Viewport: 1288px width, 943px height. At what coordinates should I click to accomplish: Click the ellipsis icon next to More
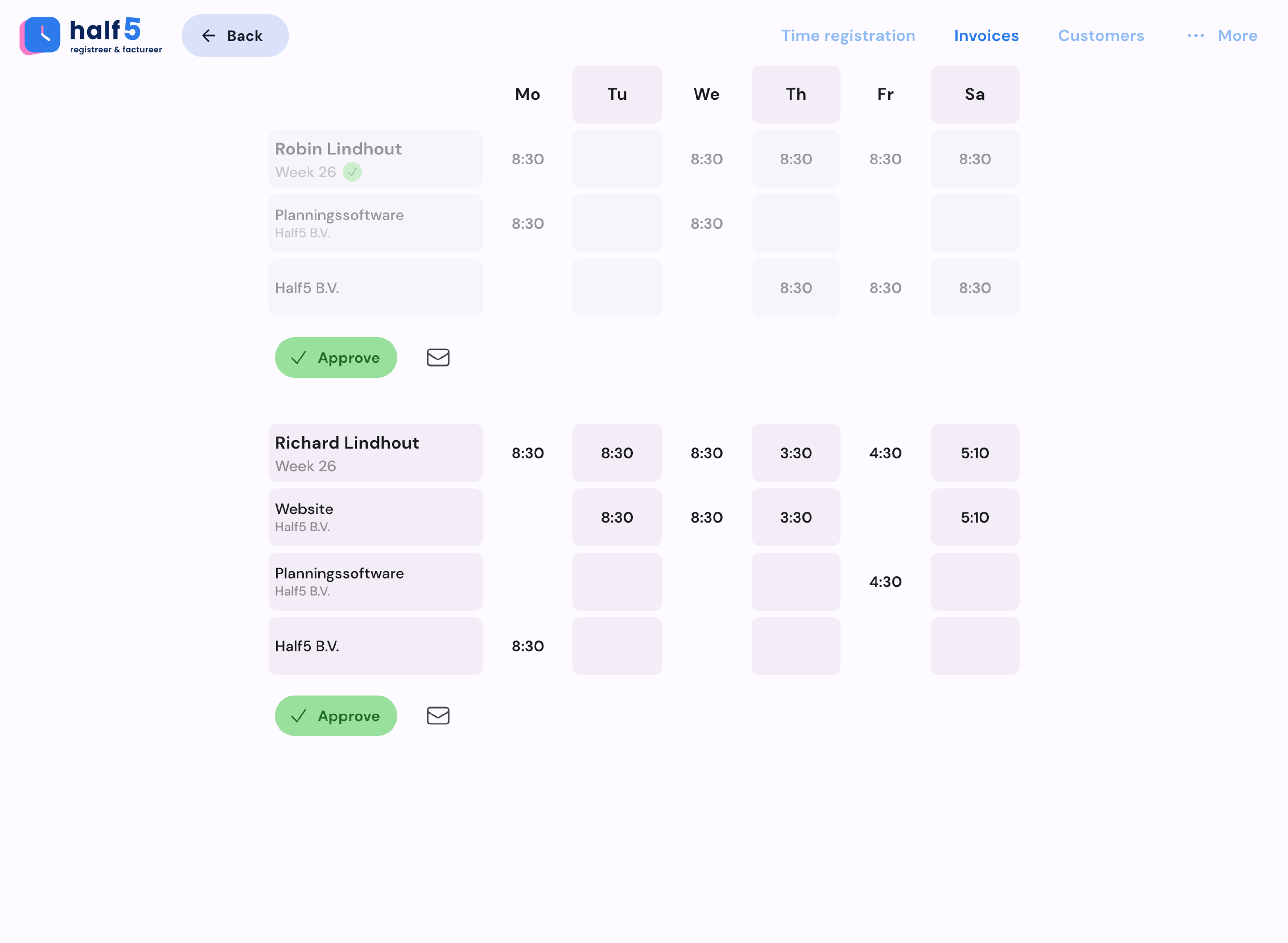click(1195, 35)
